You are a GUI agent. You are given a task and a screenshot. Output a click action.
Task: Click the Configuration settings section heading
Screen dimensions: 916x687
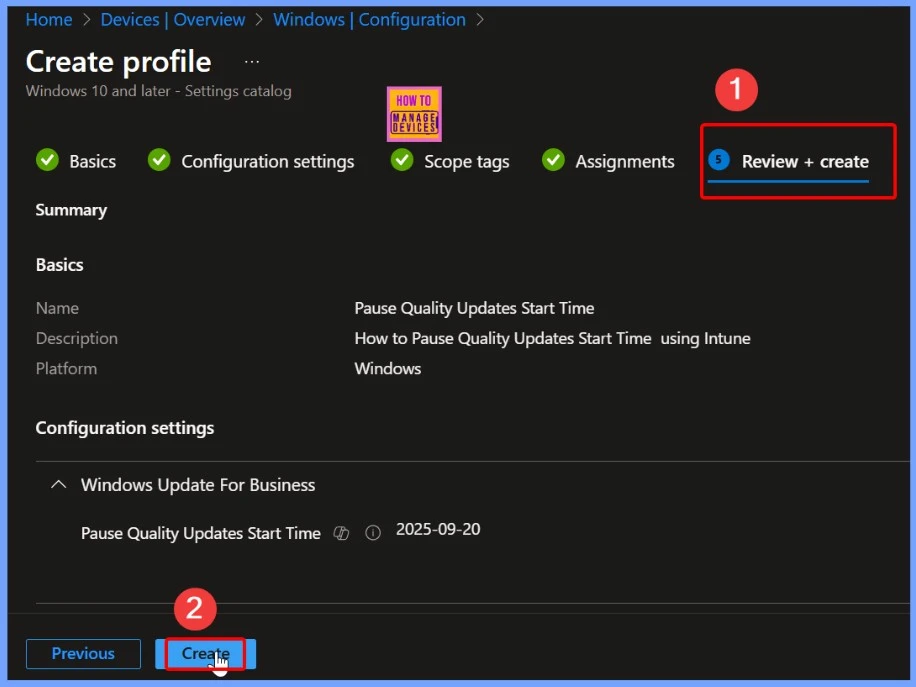point(124,428)
